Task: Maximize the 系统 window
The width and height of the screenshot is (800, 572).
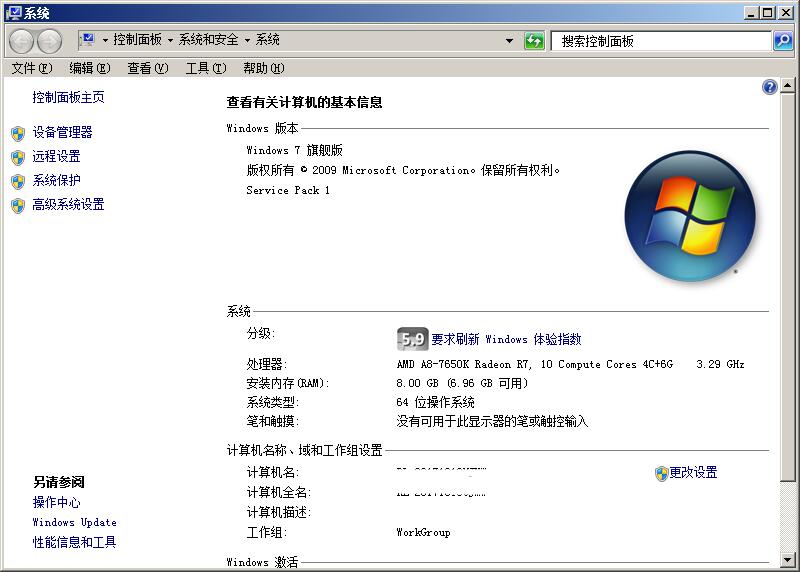Action: (767, 13)
